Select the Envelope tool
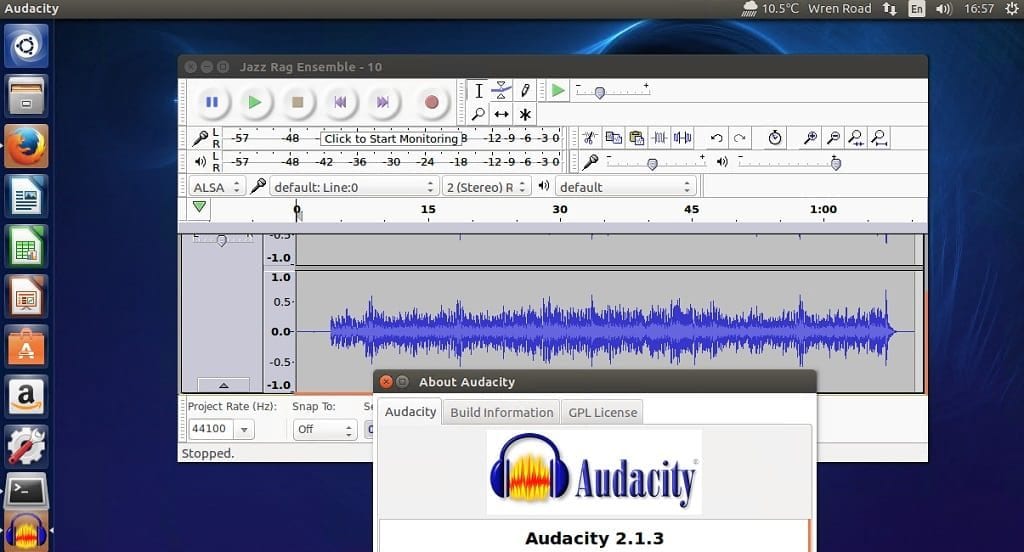Viewport: 1024px width, 552px height. [502, 91]
